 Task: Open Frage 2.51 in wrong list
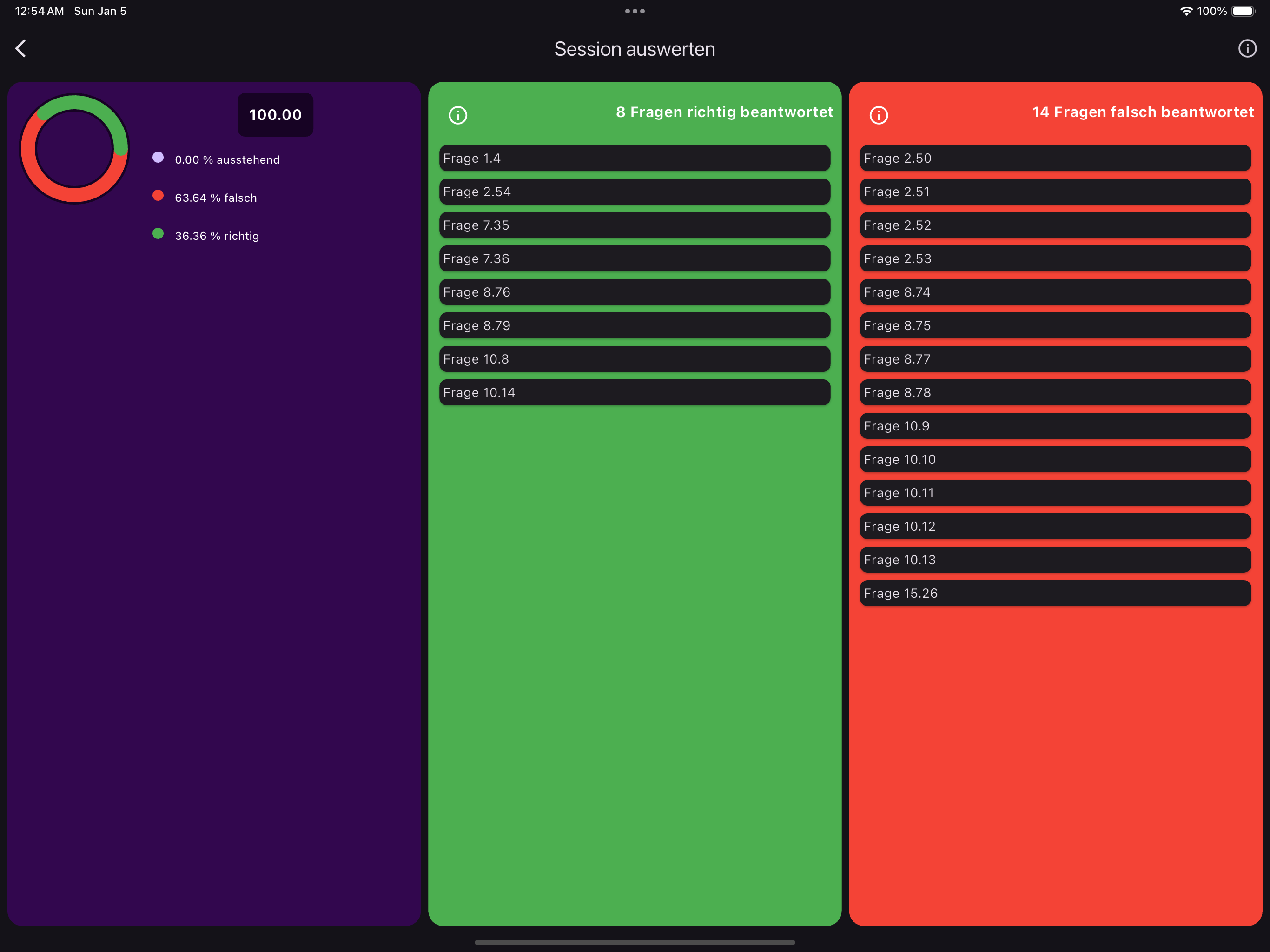point(1055,191)
